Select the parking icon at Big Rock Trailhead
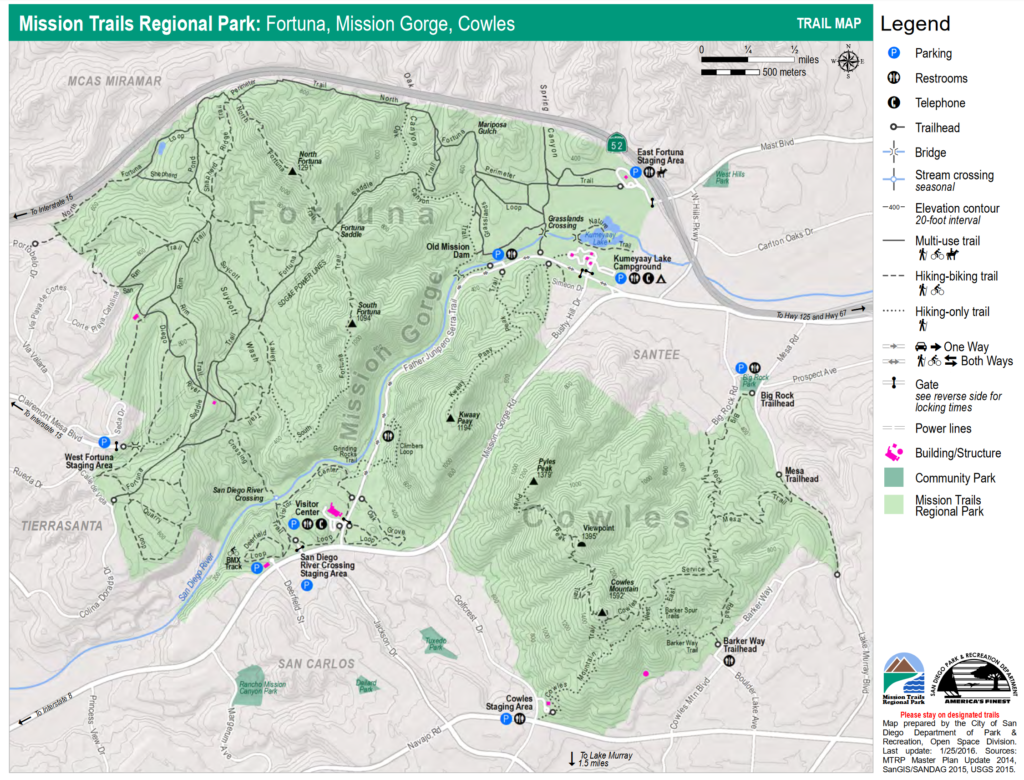This screenshot has width=1024, height=780. click(x=741, y=368)
